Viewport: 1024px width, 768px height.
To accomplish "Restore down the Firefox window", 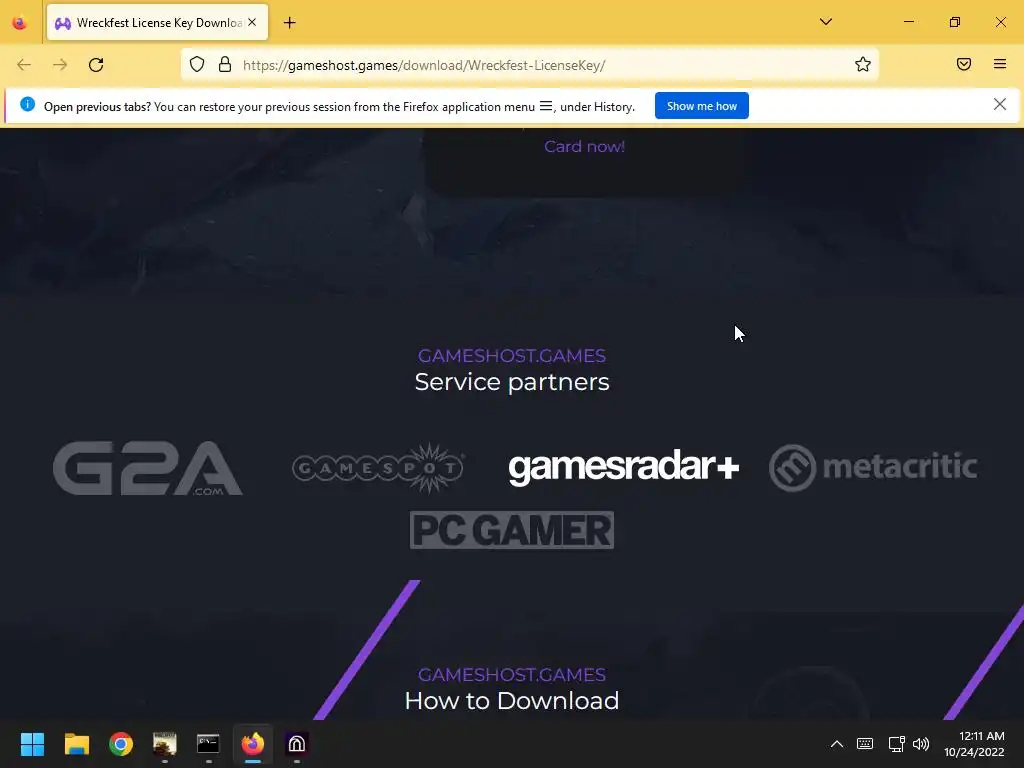I will tap(955, 22).
